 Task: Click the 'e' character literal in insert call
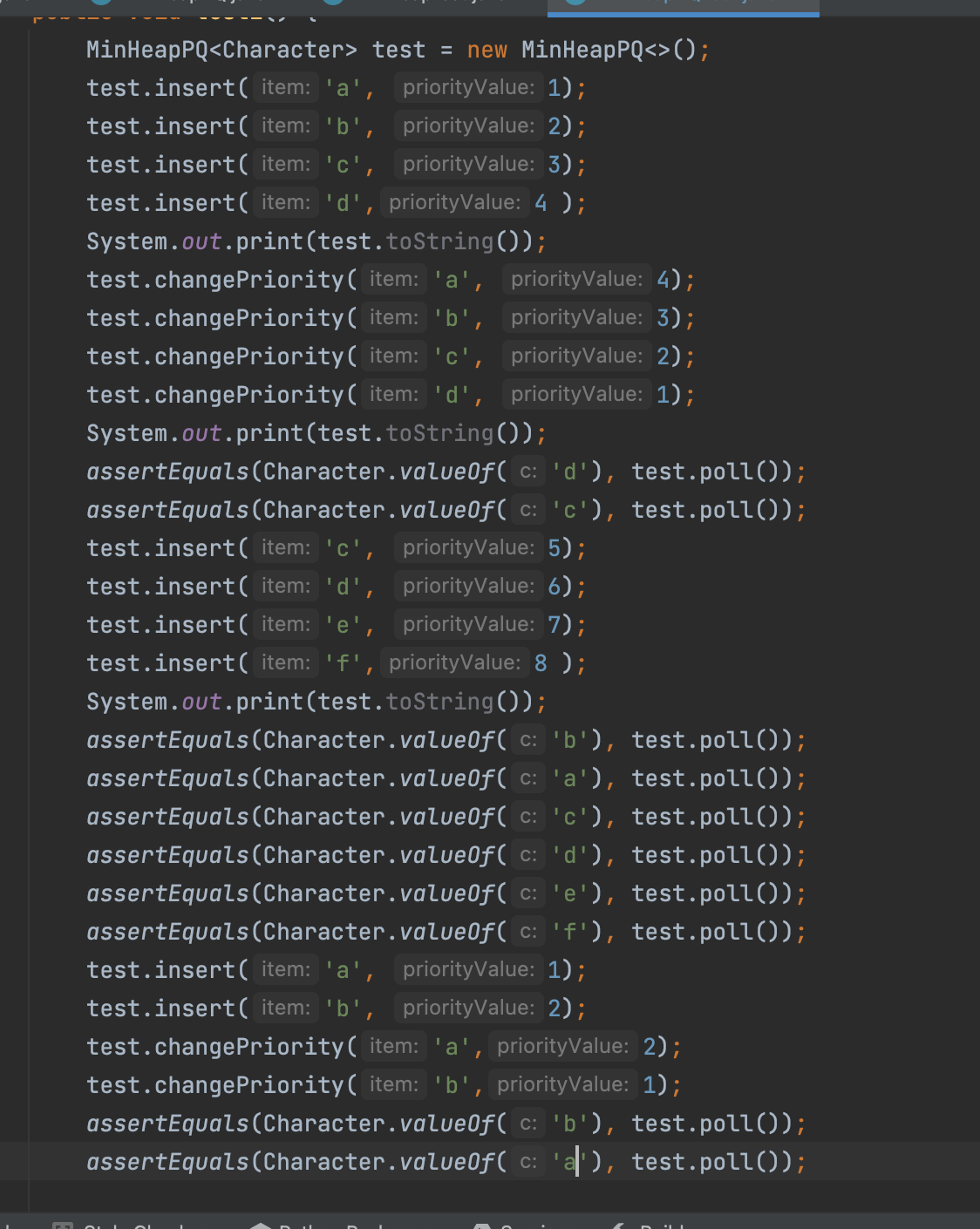[x=342, y=625]
